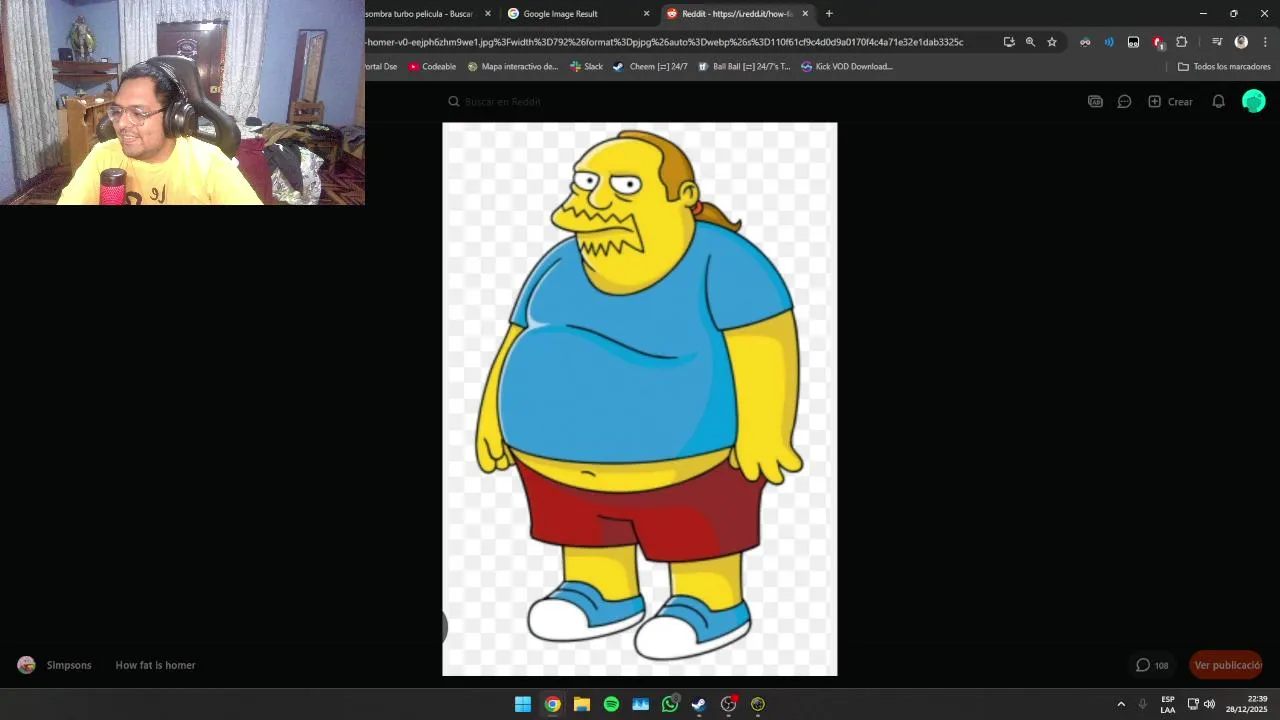The height and width of the screenshot is (720, 1280).
Task: Click the 'How fat is homer' post title
Action: click(x=155, y=665)
